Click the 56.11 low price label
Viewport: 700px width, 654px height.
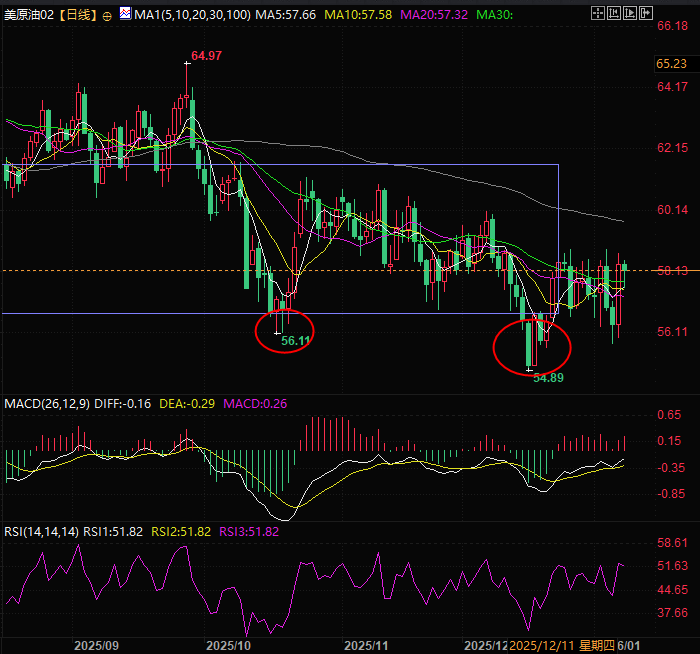point(296,341)
